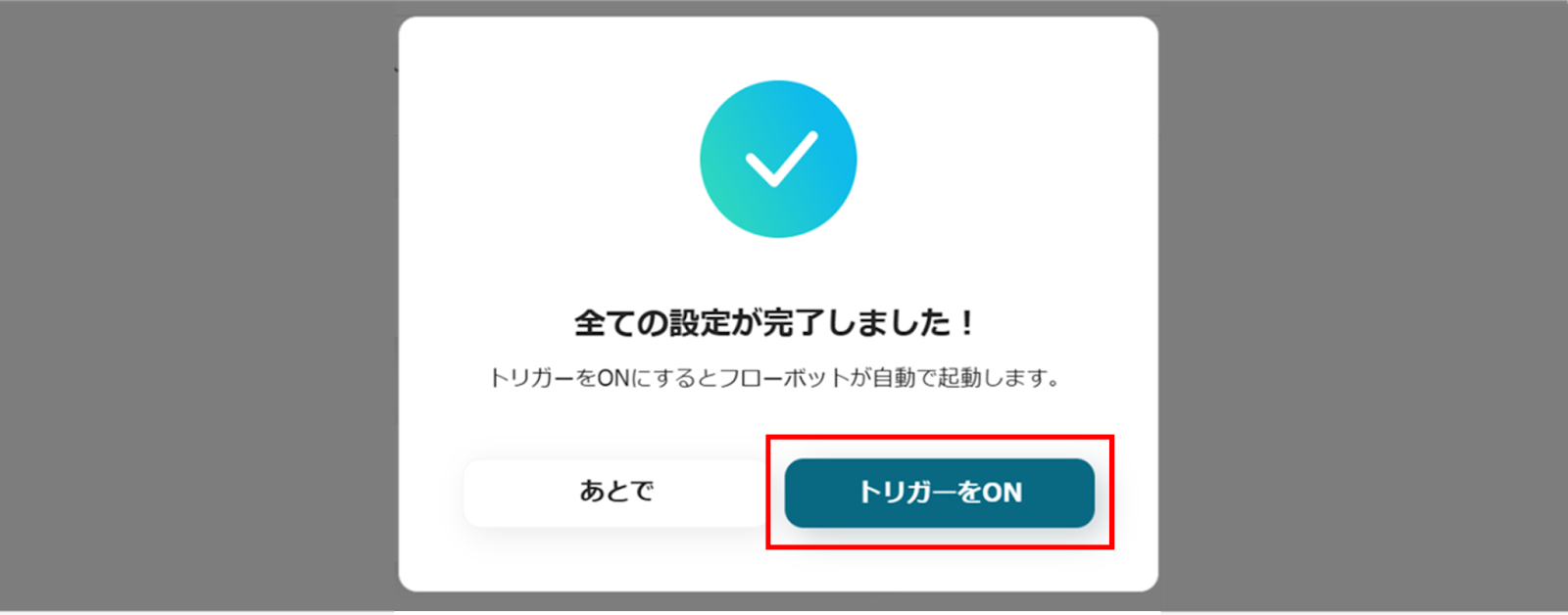Activate the dark teal trigger button
The height and width of the screenshot is (615, 1568).
coord(939,493)
